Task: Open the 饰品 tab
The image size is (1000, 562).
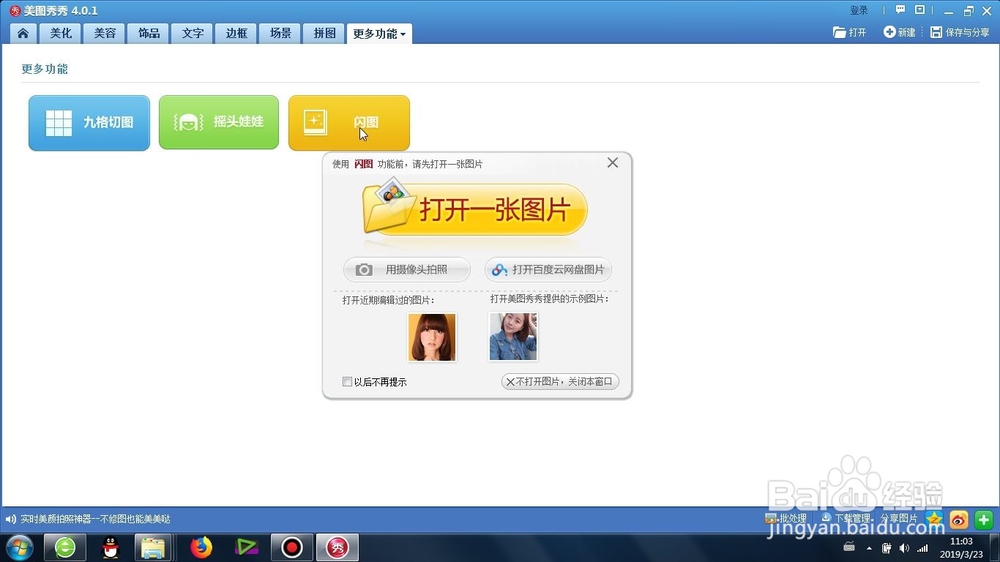Action: (x=149, y=33)
